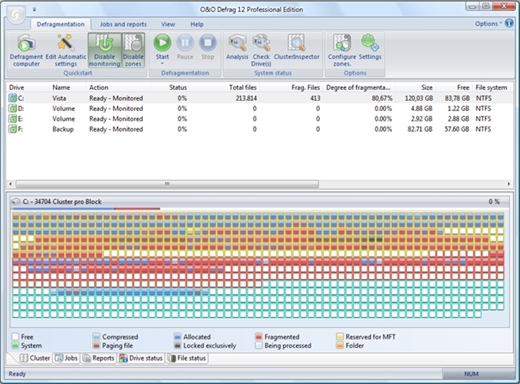Expand the dropdown arrow under Start
The width and height of the screenshot is (520, 384).
tap(162, 64)
